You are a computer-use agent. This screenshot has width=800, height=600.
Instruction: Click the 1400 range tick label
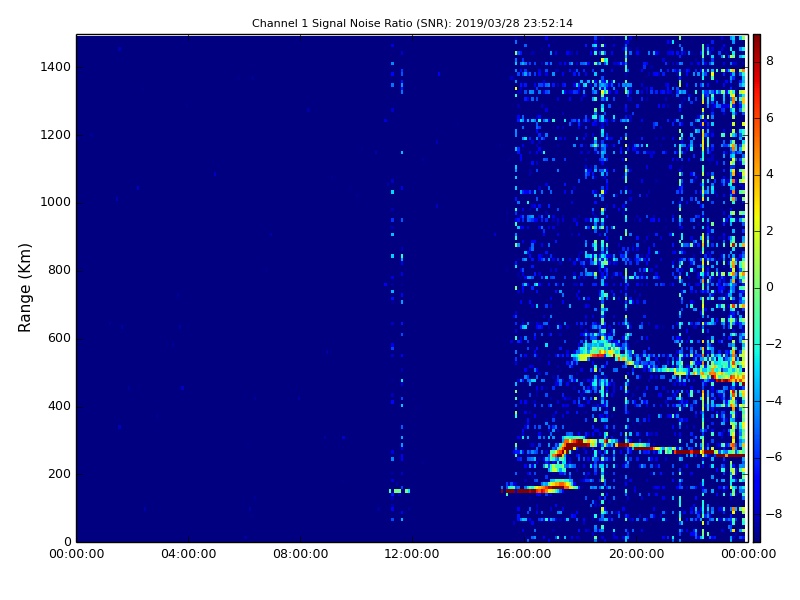(x=56, y=67)
